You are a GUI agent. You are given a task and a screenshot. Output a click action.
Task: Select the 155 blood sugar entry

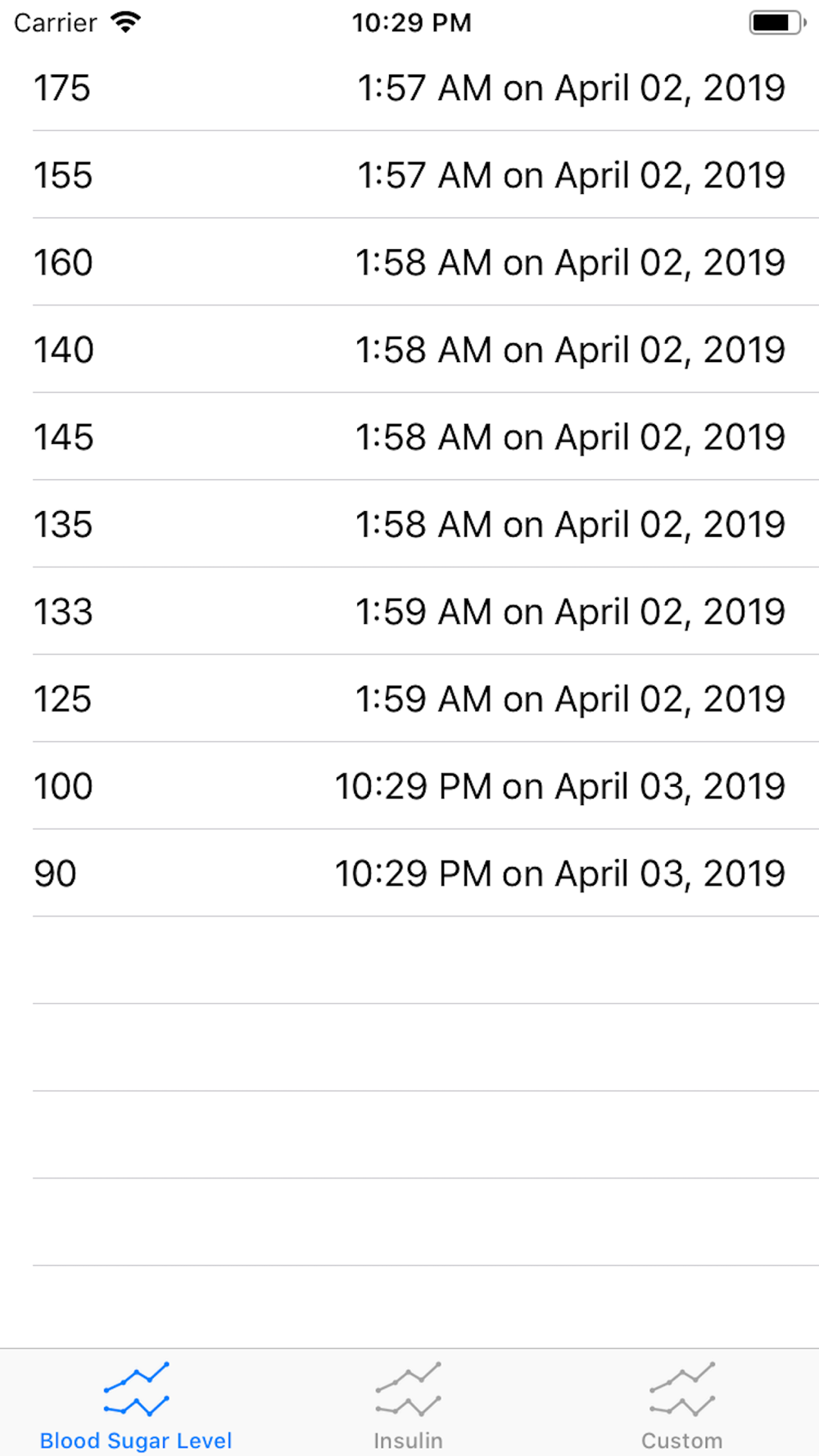[409, 174]
